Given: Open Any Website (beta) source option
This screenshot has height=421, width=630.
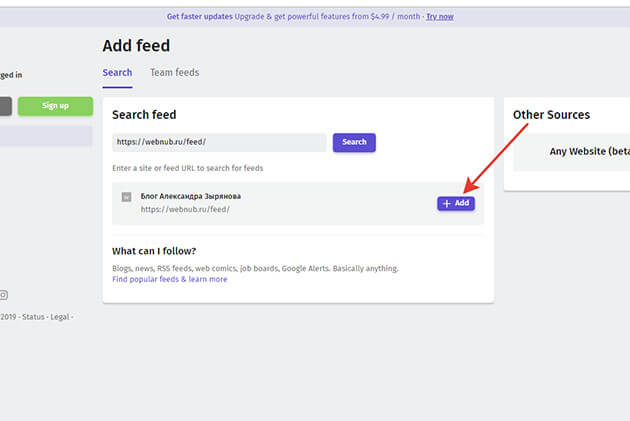Looking at the screenshot, I should tap(572, 152).
